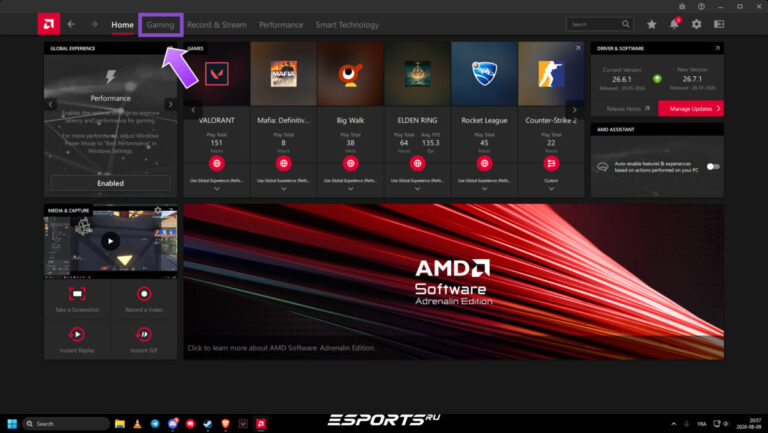Open the Counter-Strike 2 game tile icon
Screen dimensions: 768x433
point(551,74)
